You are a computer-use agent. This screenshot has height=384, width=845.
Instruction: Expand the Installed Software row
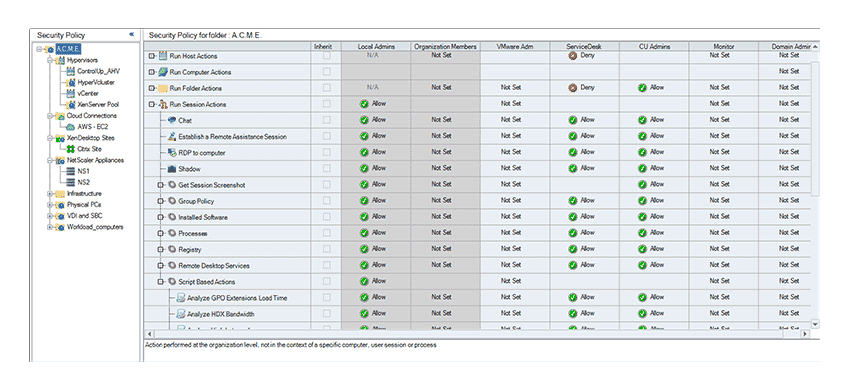click(x=160, y=217)
